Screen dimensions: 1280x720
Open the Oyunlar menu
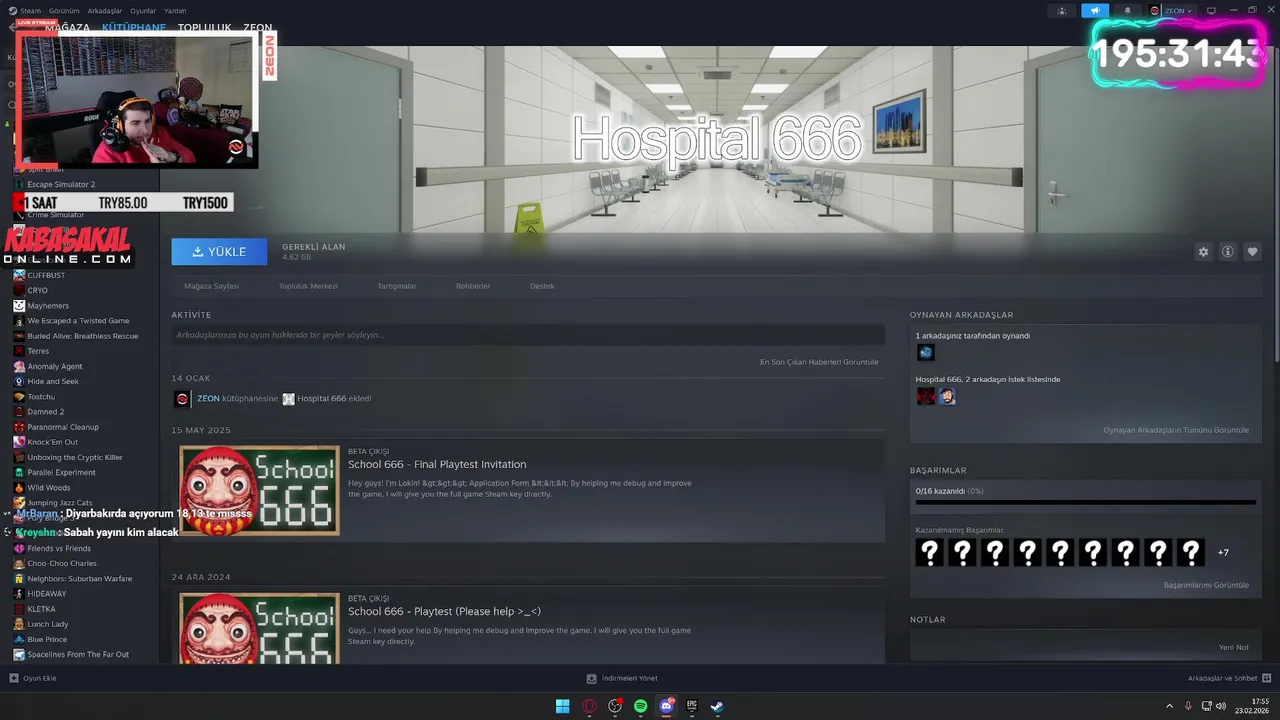point(143,10)
